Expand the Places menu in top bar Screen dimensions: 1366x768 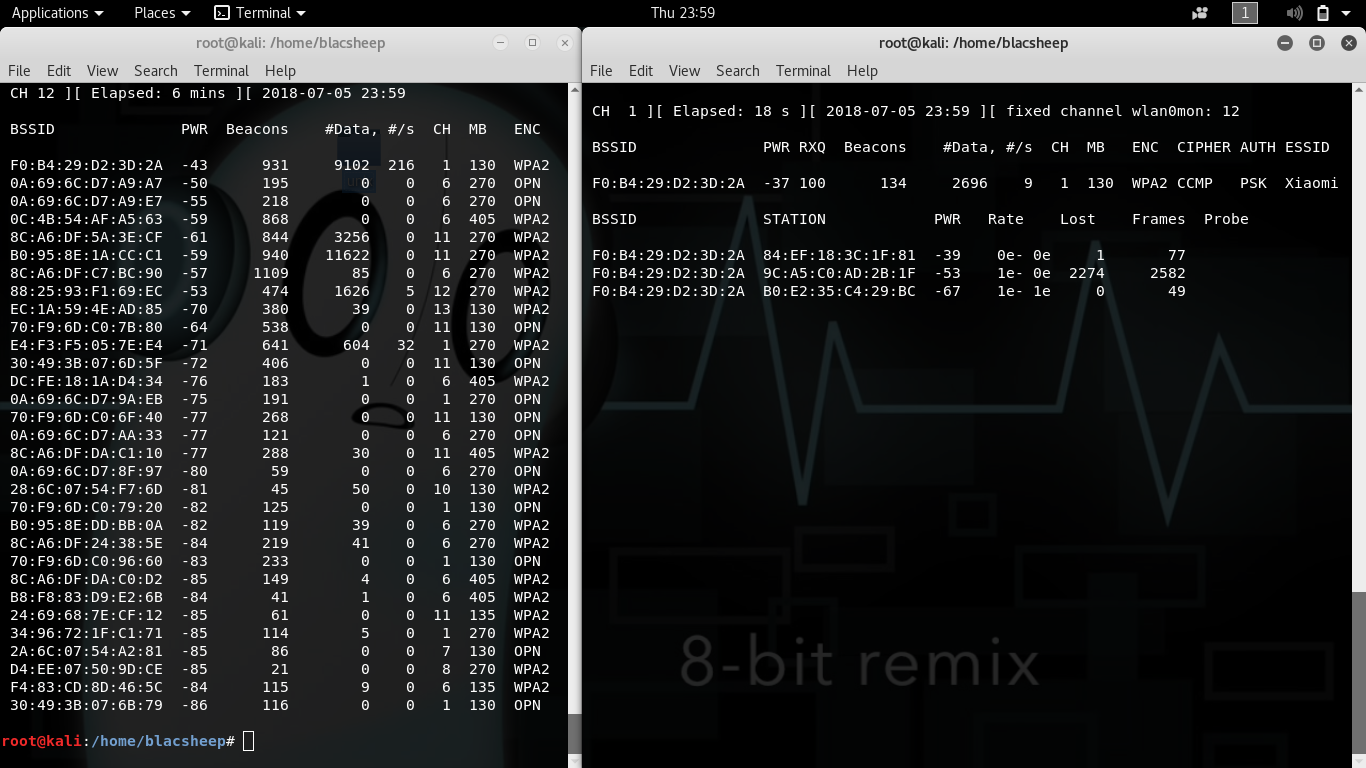(x=161, y=13)
